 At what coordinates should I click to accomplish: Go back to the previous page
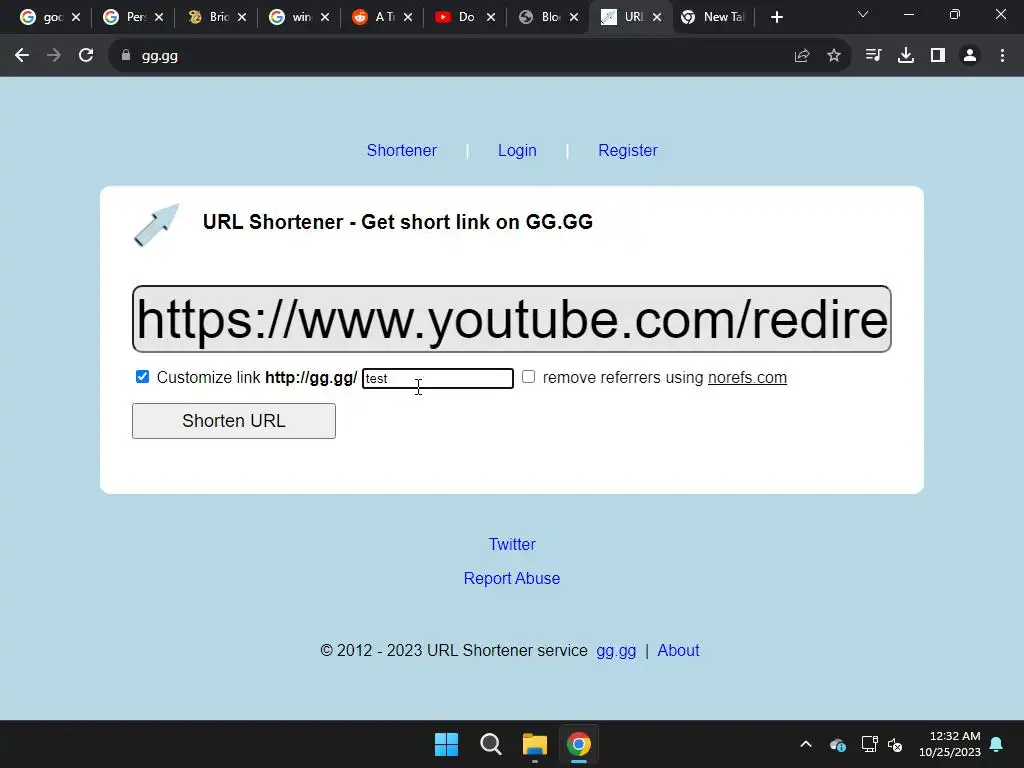[22, 56]
